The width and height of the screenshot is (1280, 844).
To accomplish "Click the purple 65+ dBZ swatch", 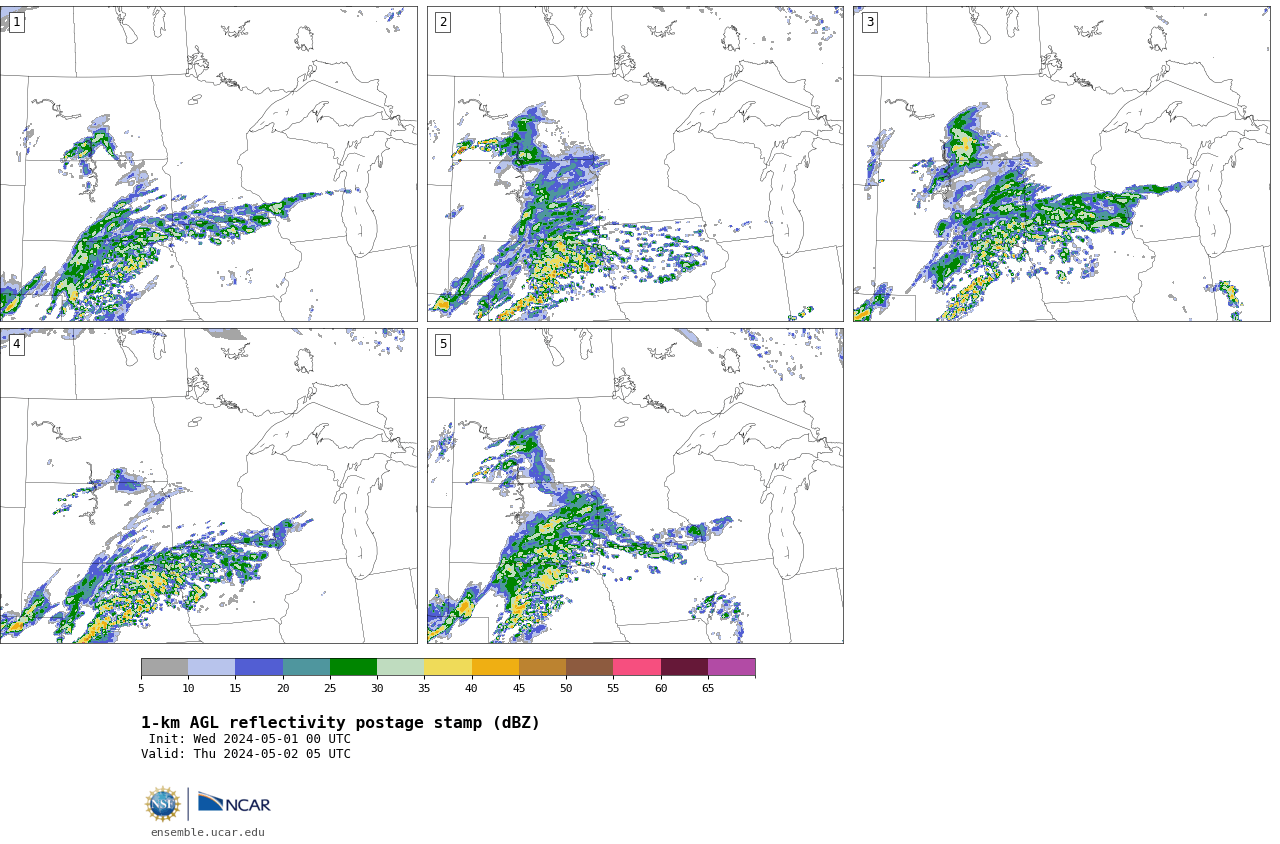I will (731, 667).
